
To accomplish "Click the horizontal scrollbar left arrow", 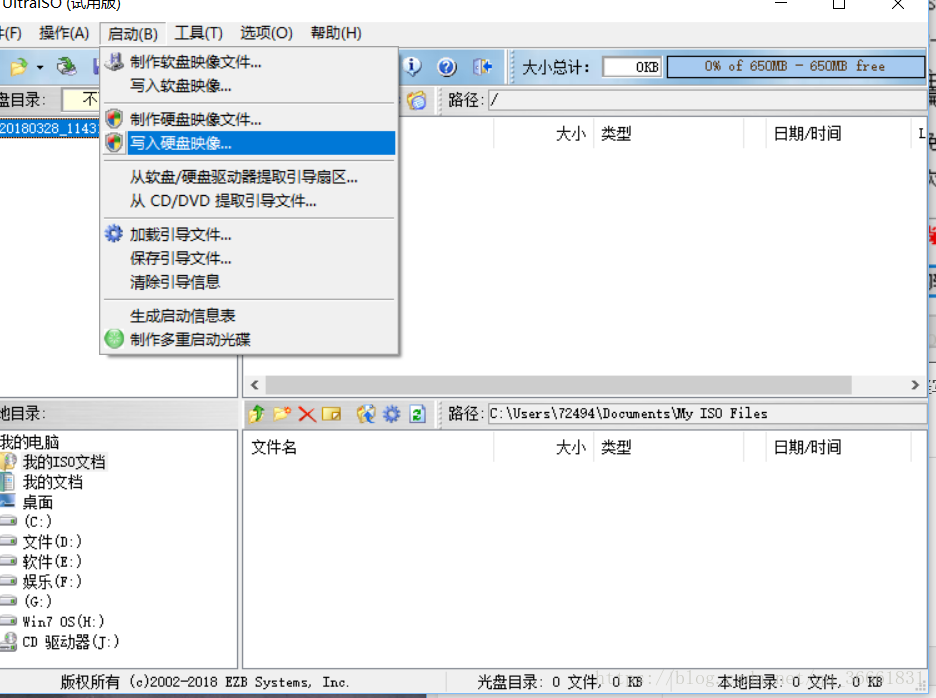I will (255, 385).
